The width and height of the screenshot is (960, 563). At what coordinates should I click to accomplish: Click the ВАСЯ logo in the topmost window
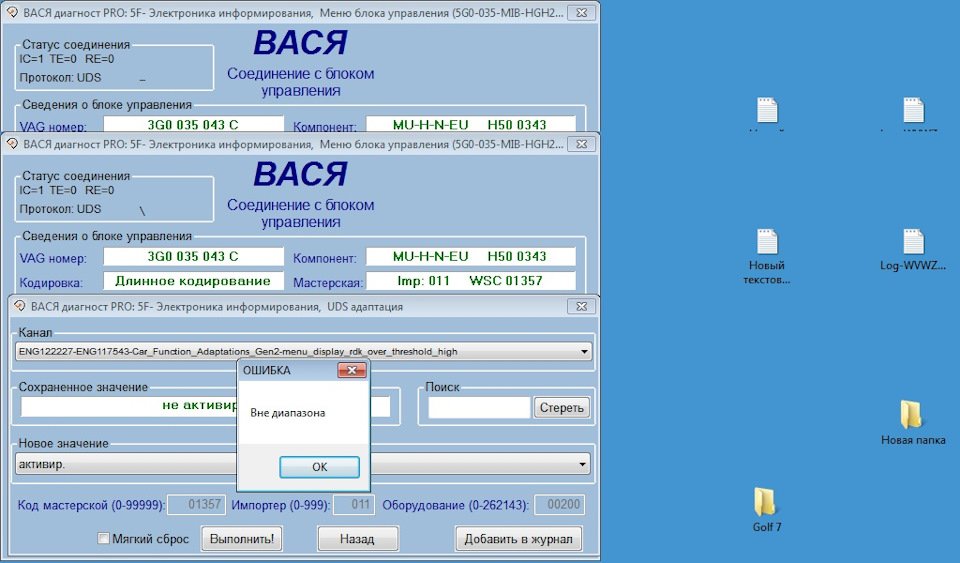300,42
